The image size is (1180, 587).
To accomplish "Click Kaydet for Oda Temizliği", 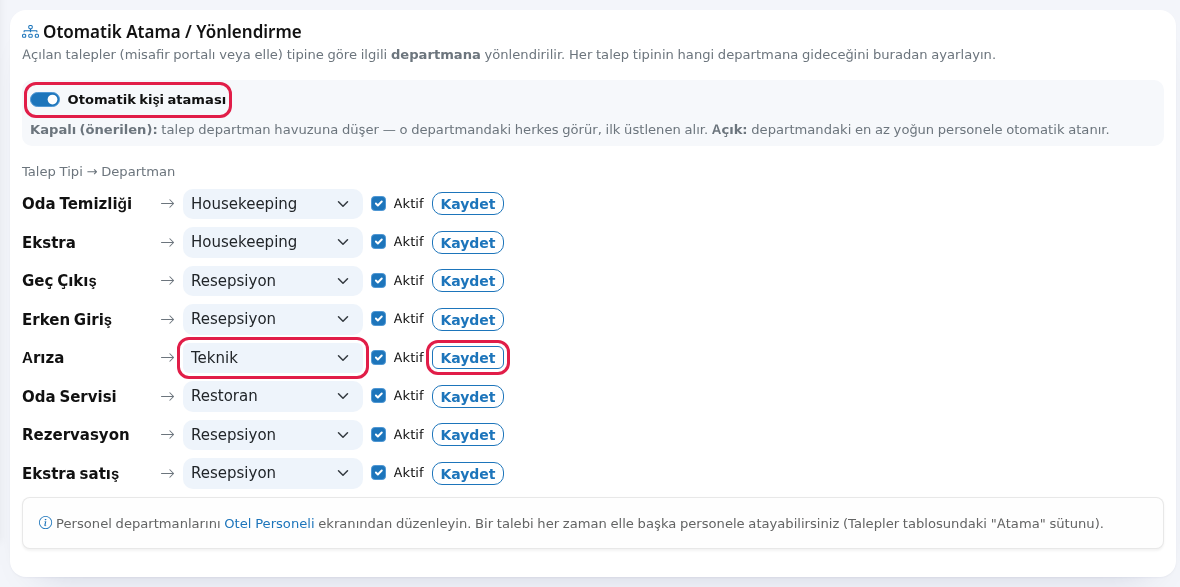I will (x=468, y=204).
